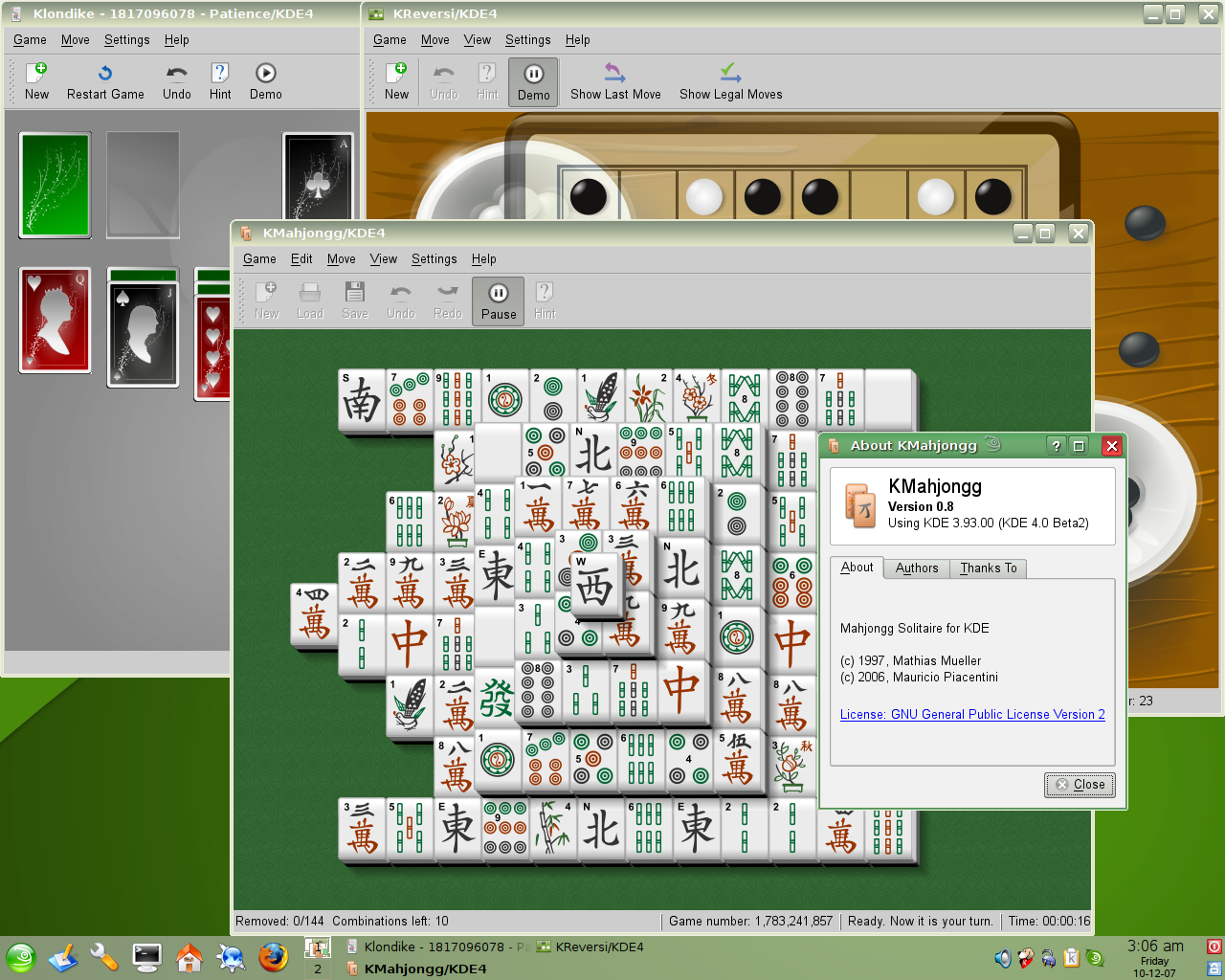The width and height of the screenshot is (1225, 980).
Task: Toggle Demo mode in KReversi toolbar
Action: click(x=533, y=81)
